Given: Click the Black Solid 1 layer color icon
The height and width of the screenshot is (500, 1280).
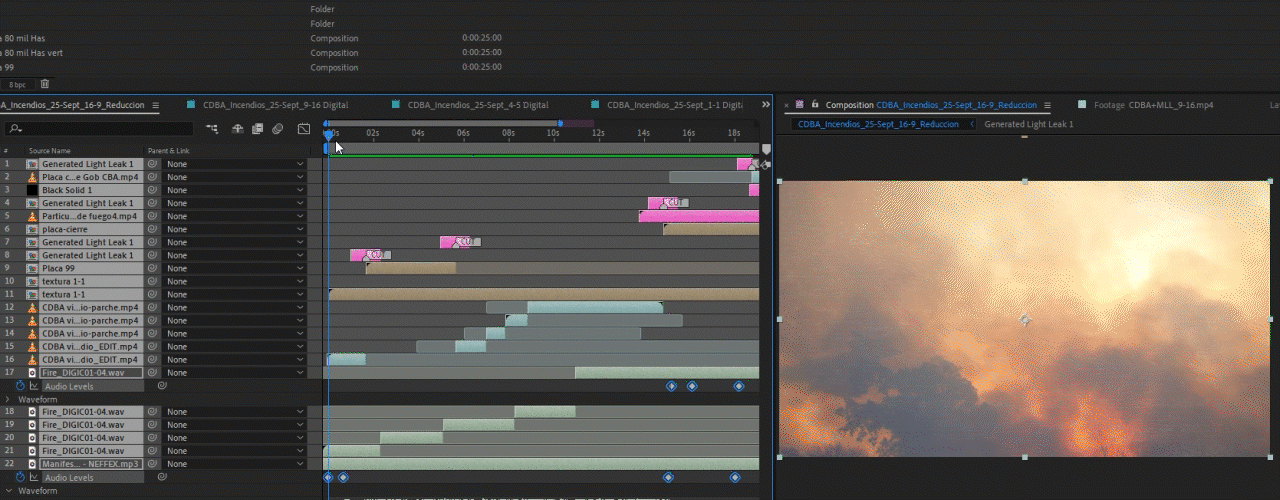Looking at the screenshot, I should [32, 190].
